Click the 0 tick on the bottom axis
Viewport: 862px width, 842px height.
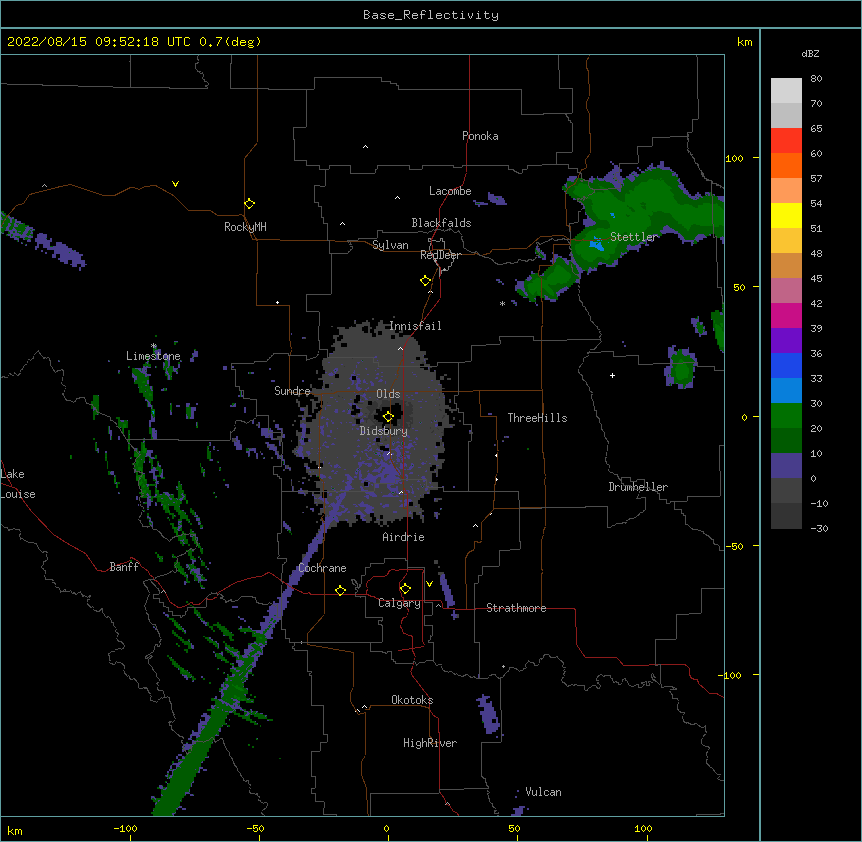pyautogui.click(x=386, y=828)
